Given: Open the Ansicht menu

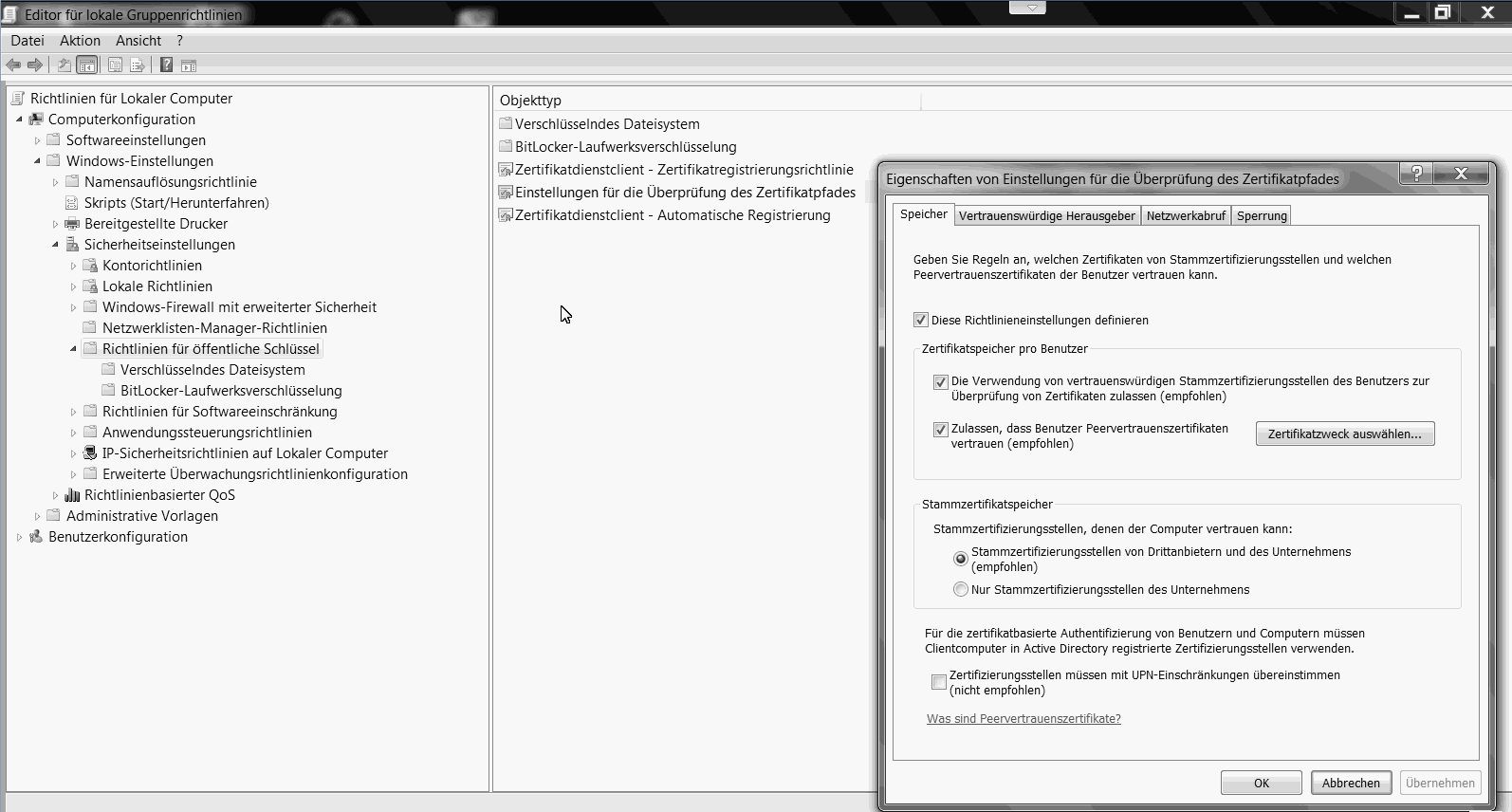Looking at the screenshot, I should 138,41.
